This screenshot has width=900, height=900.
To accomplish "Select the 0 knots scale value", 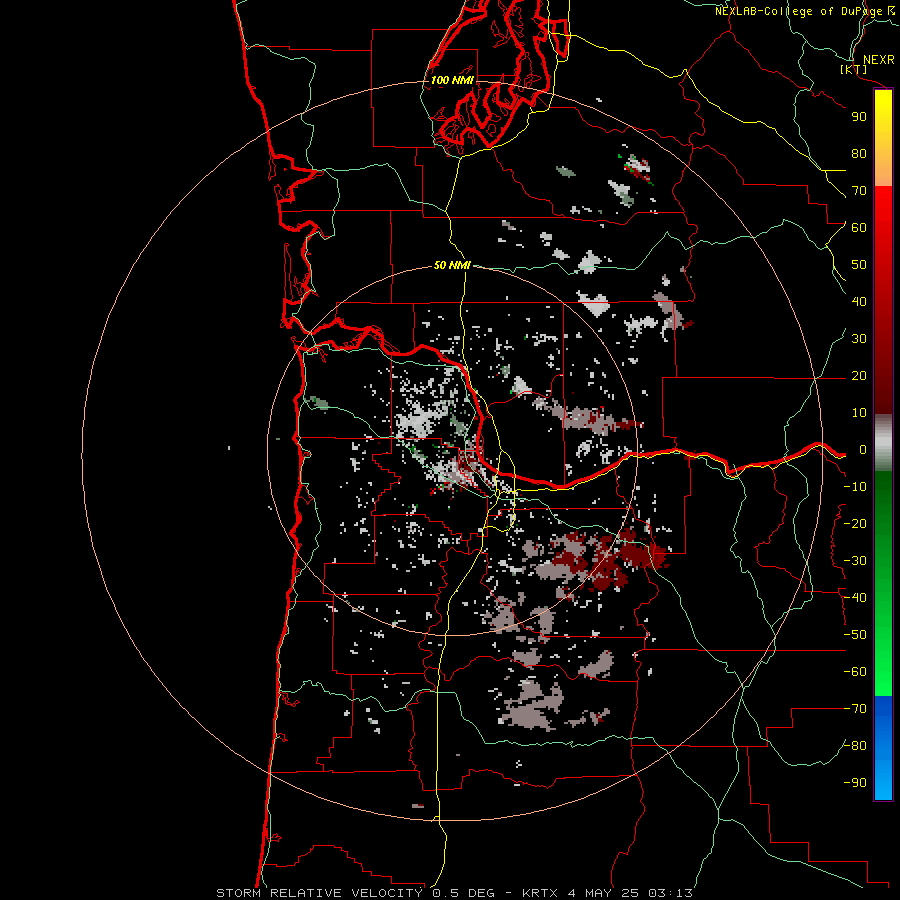I will (x=863, y=450).
